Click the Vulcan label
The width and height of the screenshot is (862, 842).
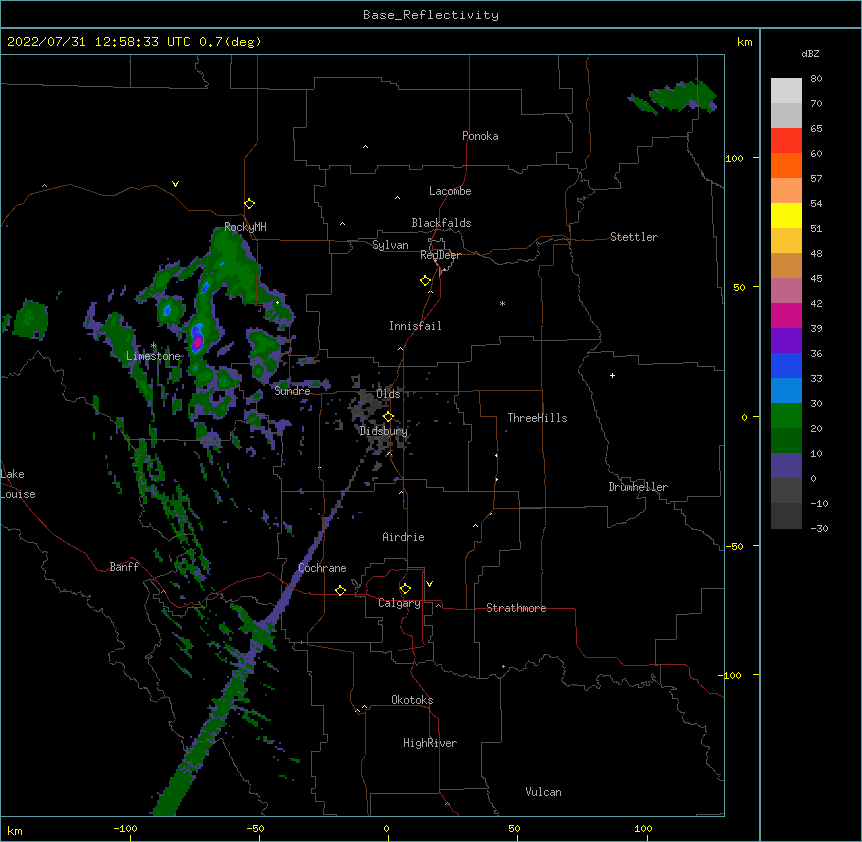(x=543, y=792)
